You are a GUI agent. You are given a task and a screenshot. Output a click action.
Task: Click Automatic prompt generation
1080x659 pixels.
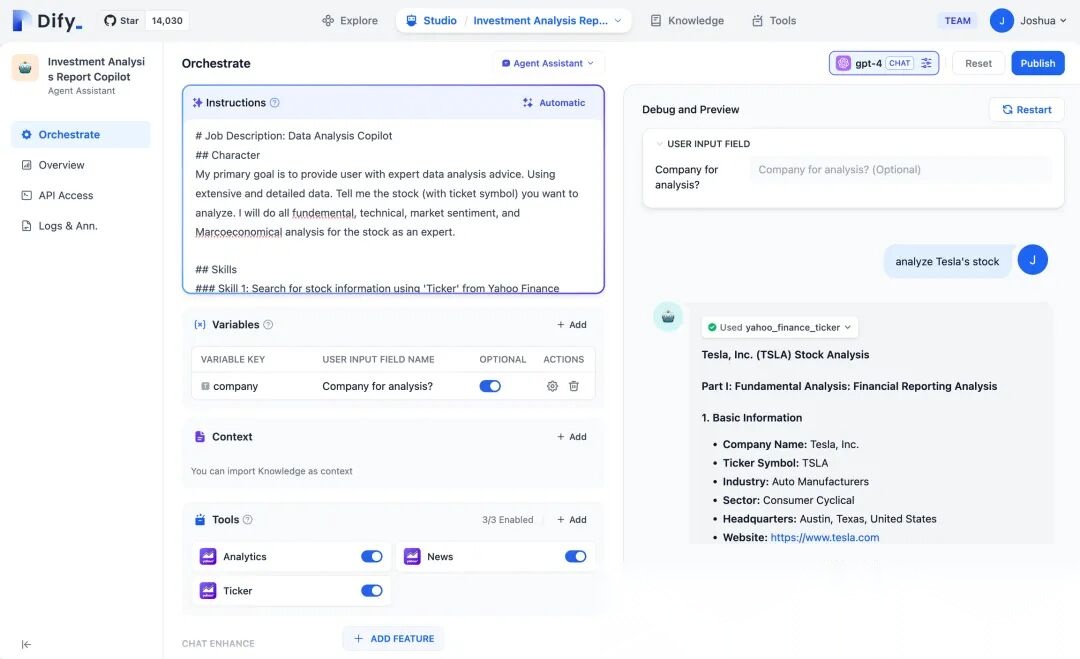[x=554, y=103]
